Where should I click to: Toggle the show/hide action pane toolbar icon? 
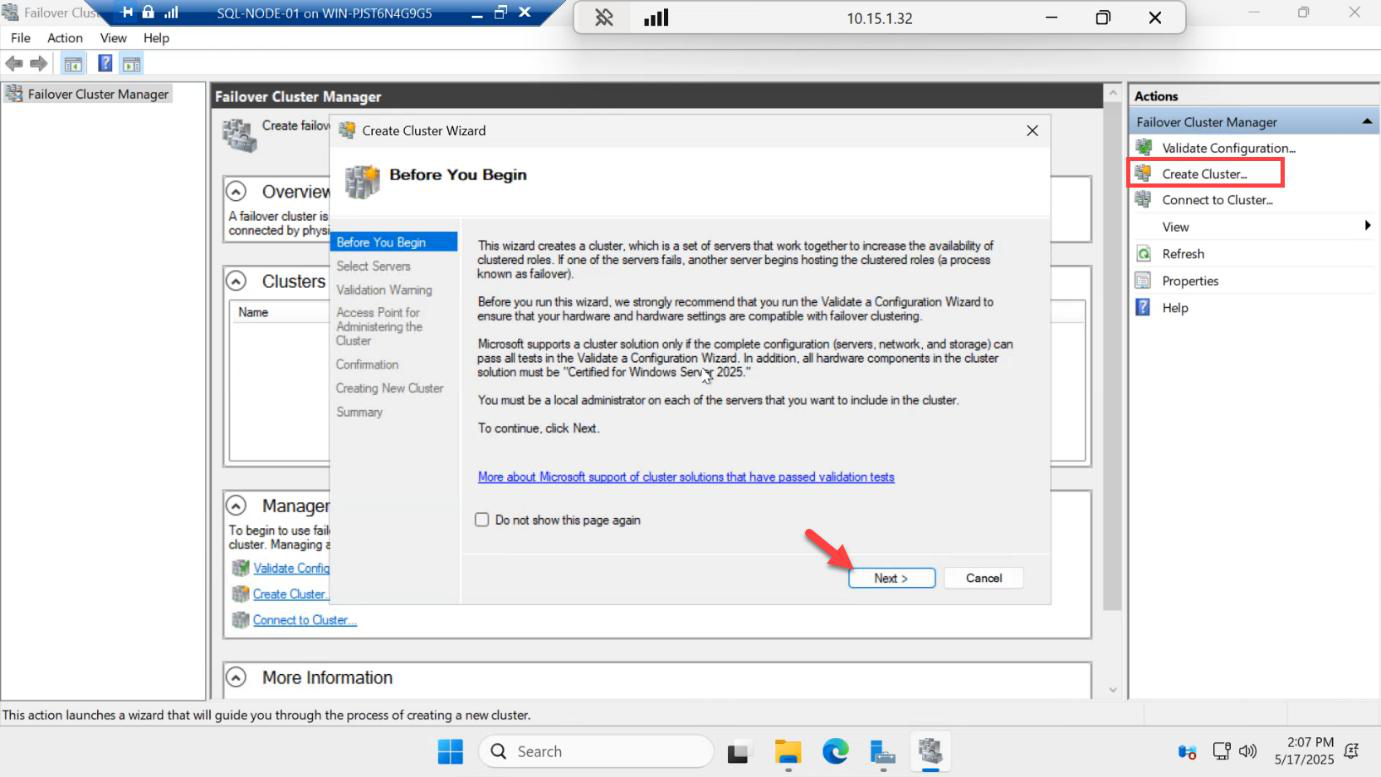[132, 64]
